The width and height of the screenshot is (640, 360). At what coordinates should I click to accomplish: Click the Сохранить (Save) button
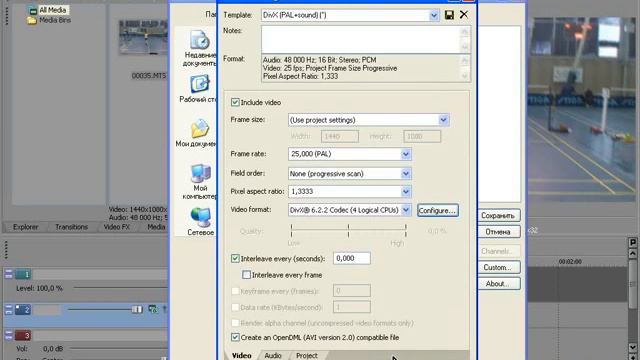(498, 216)
